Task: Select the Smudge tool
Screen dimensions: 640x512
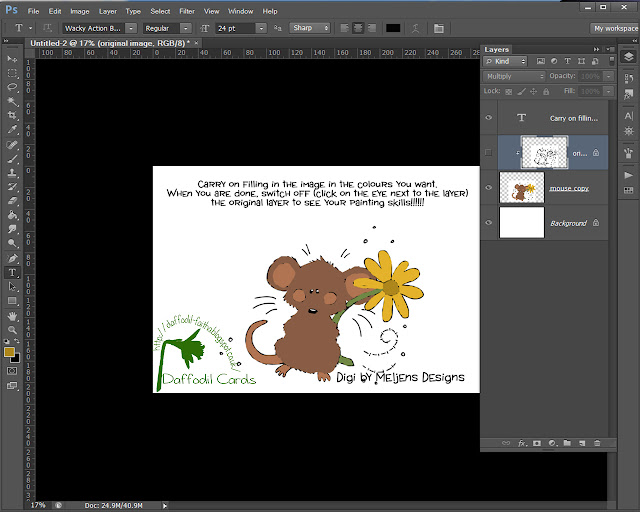Action: pyautogui.click(x=12, y=229)
